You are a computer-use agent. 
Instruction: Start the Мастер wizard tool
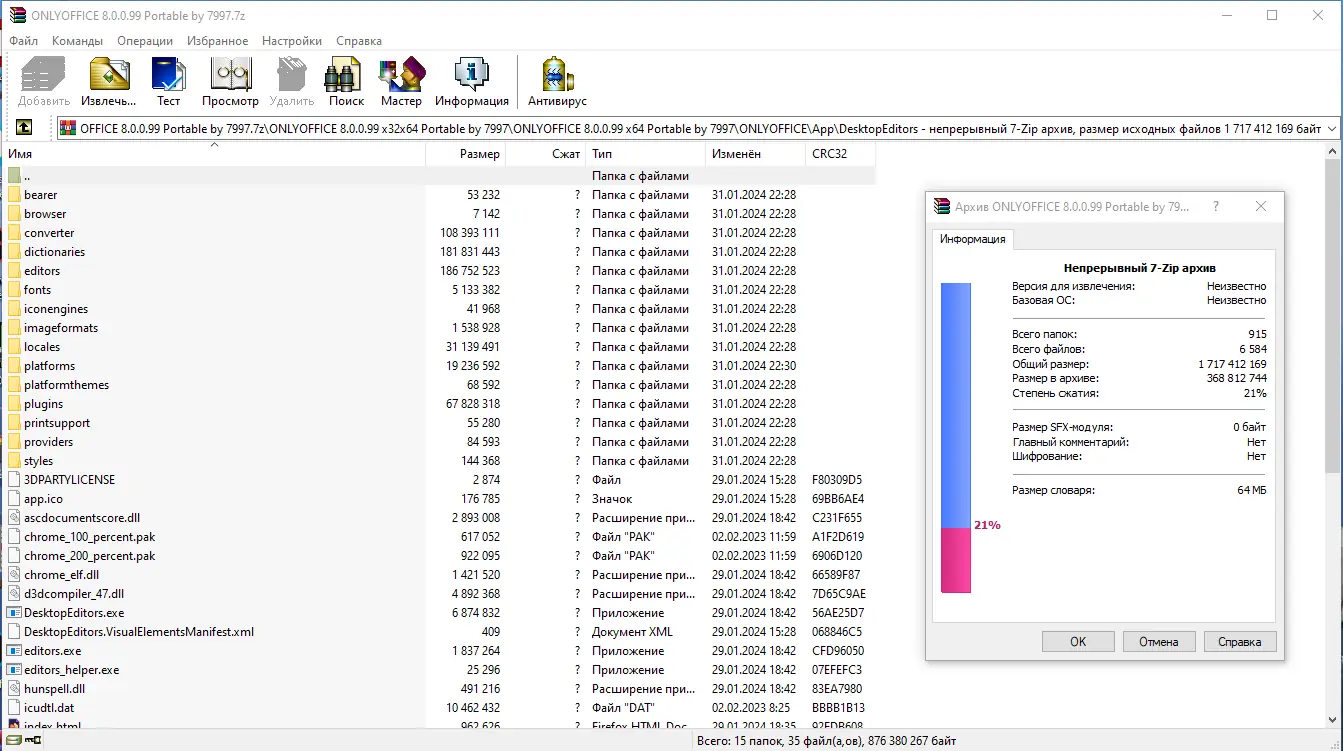[x=401, y=75]
